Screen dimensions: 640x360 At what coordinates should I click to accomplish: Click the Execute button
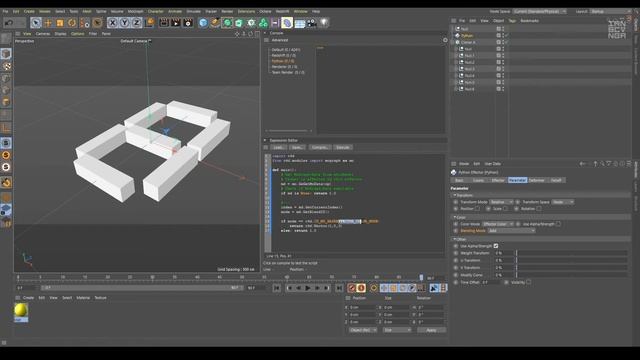(342, 147)
